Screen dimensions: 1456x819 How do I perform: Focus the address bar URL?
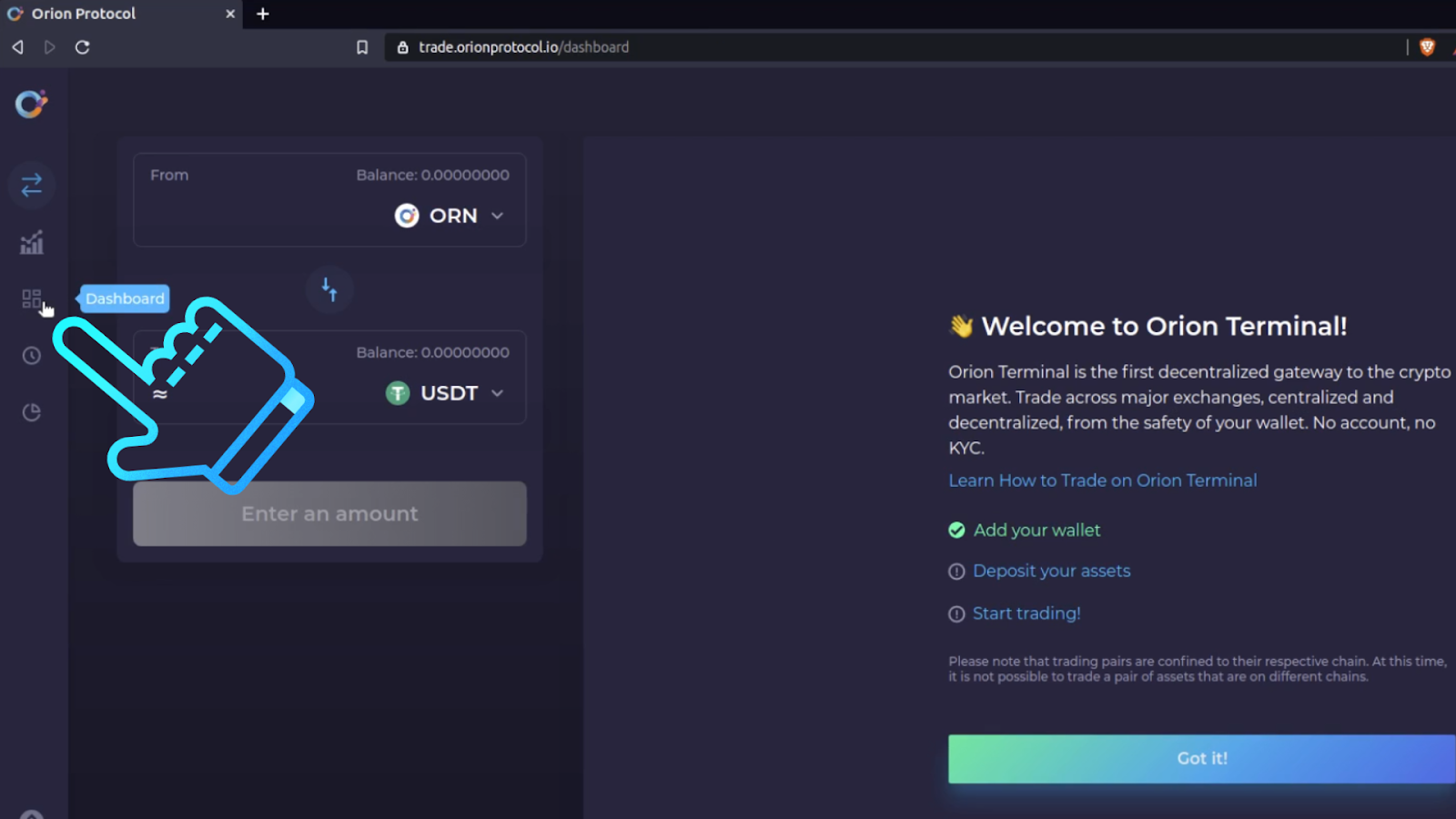point(523,47)
